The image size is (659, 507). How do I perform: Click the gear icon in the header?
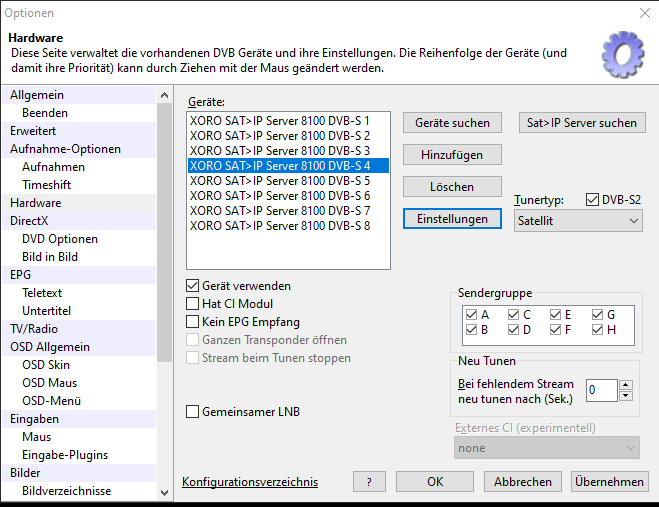(622, 54)
